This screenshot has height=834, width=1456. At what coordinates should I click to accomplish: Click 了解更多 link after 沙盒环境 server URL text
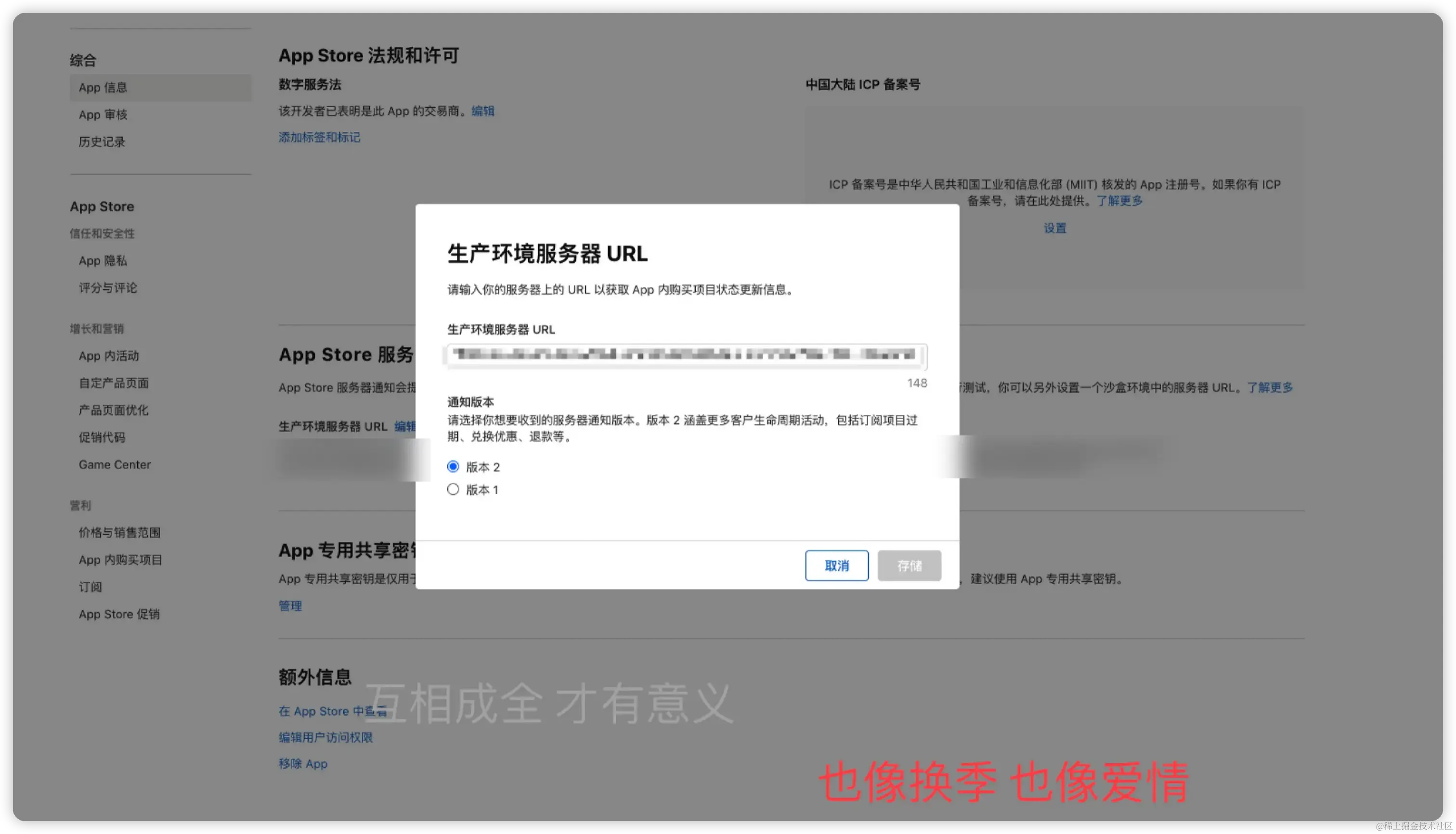(x=1270, y=387)
